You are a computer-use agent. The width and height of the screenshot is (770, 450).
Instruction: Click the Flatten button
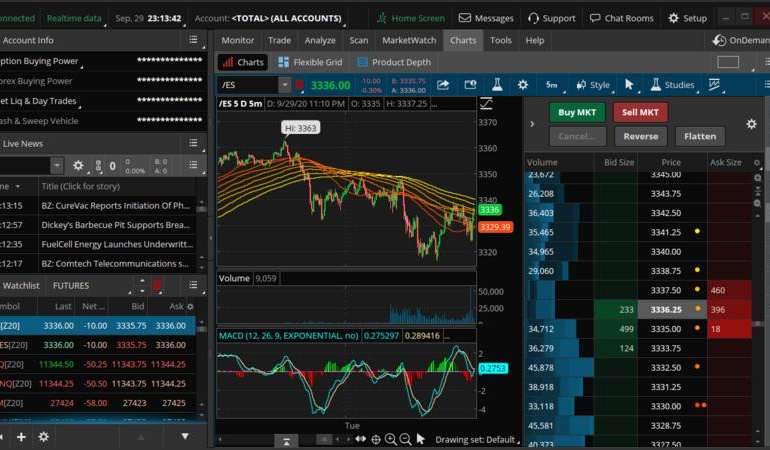tap(700, 136)
